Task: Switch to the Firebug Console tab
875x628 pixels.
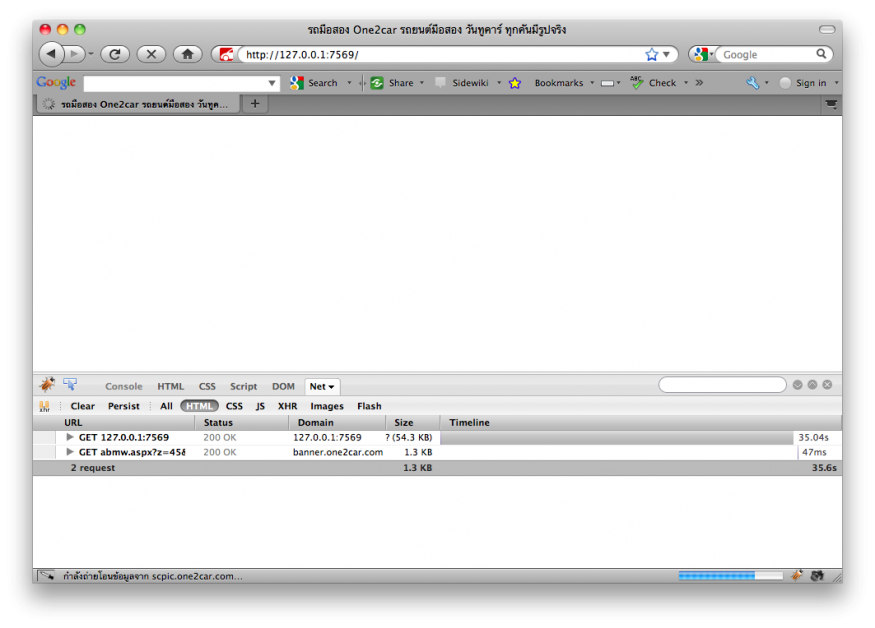Action: (x=123, y=386)
